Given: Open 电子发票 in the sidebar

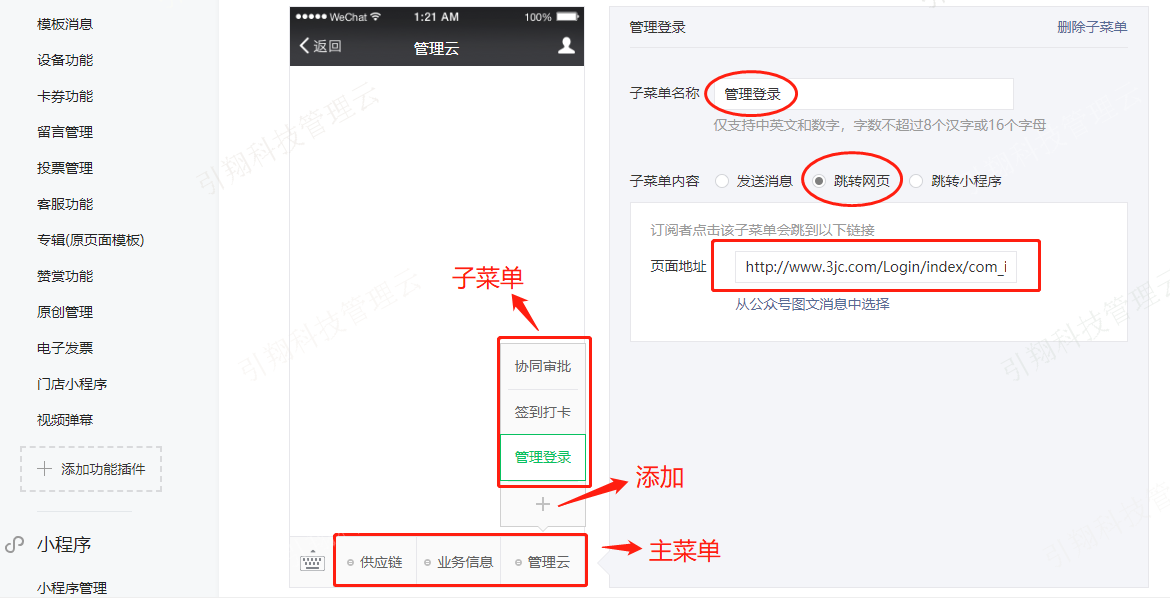Looking at the screenshot, I should (65, 348).
